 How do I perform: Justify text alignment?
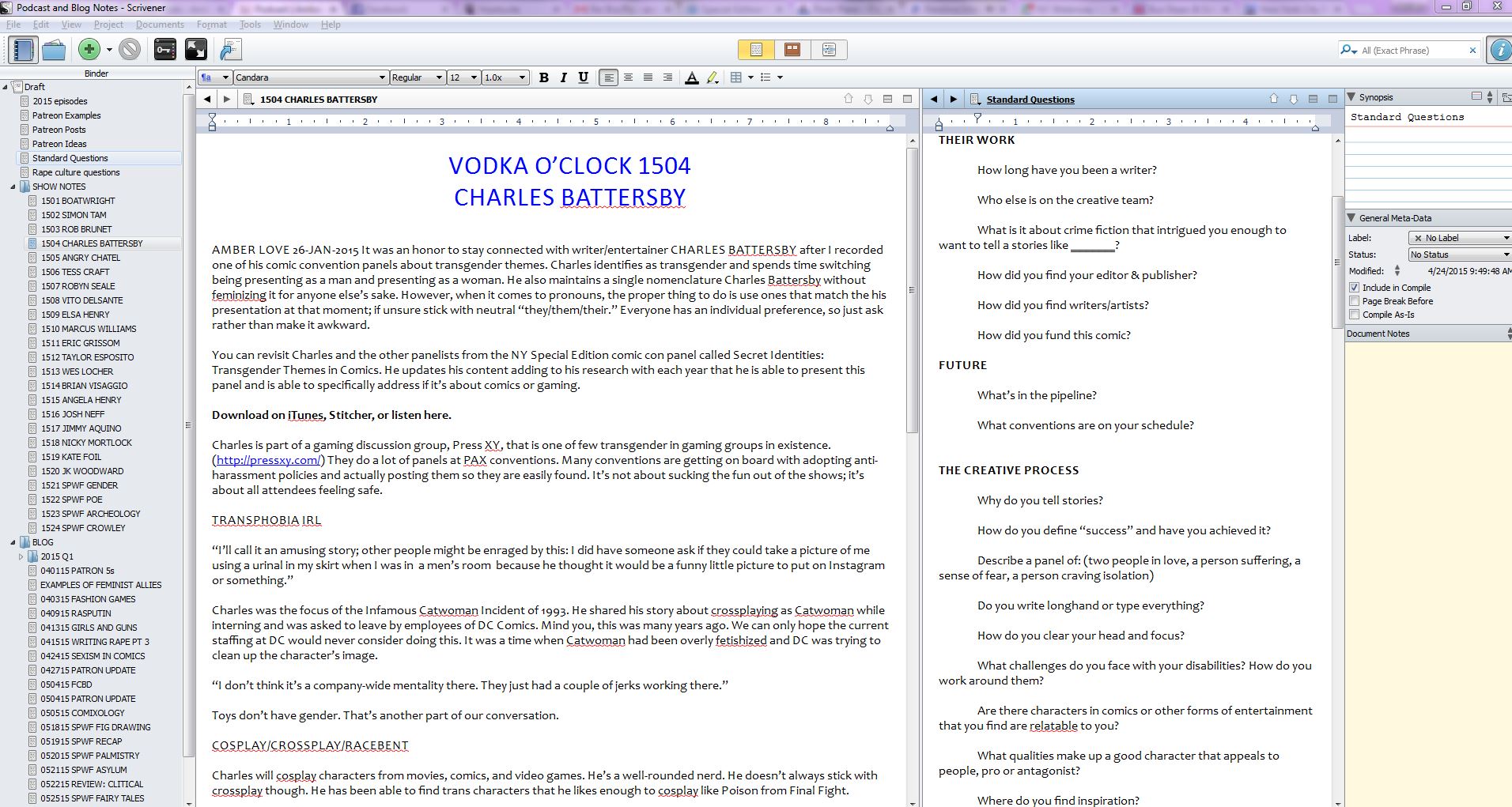click(x=648, y=77)
